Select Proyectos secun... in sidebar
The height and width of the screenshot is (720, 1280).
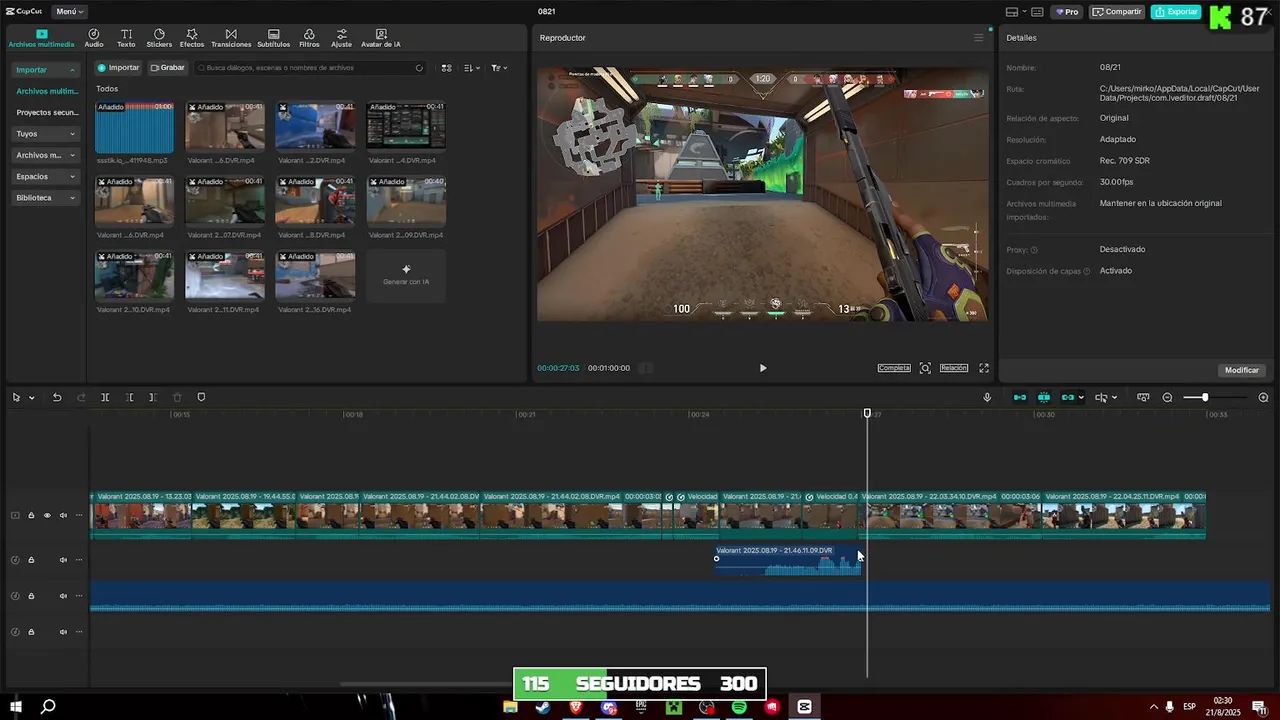[x=47, y=112]
